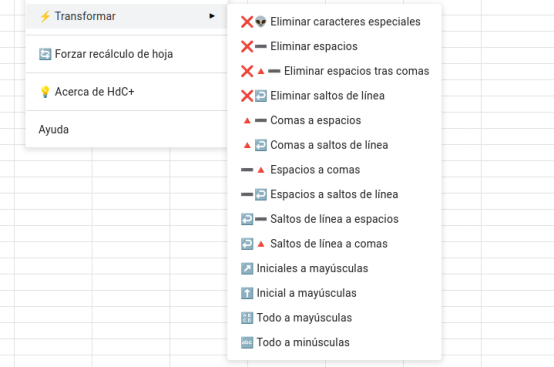Viewport: 554px width, 367px height.
Task: Click the return arrow icon beside Eliminar saltos de línea
Action: (x=261, y=96)
